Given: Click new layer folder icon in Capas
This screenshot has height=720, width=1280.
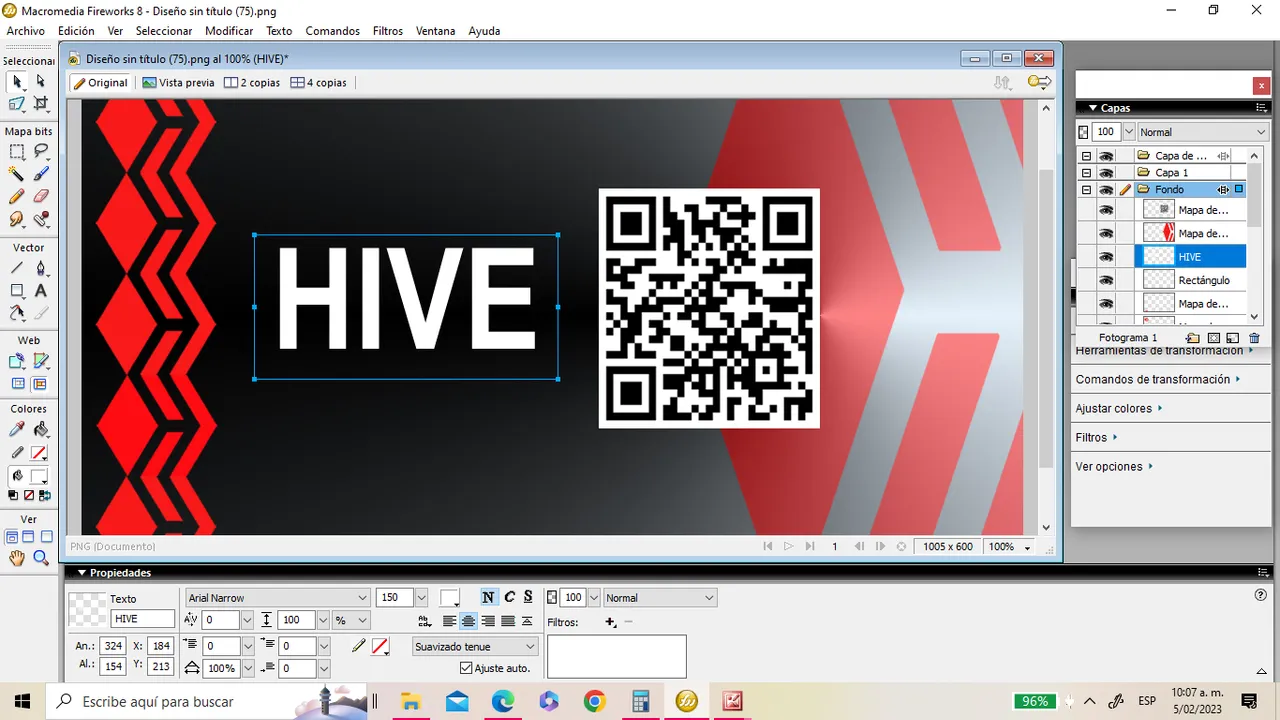Looking at the screenshot, I should coord(1193,338).
